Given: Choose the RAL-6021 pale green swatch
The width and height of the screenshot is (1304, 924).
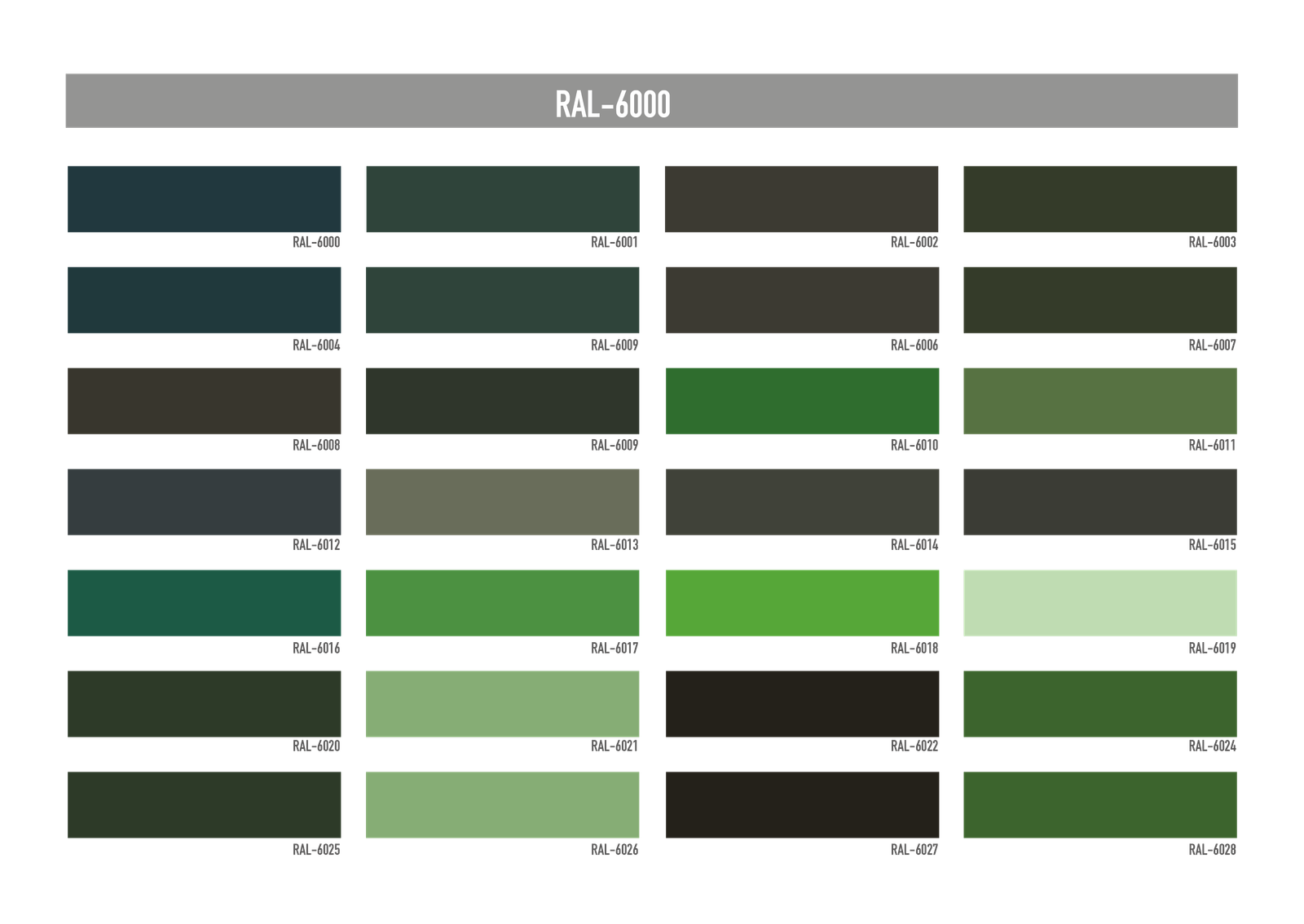Looking at the screenshot, I should coord(503,704).
